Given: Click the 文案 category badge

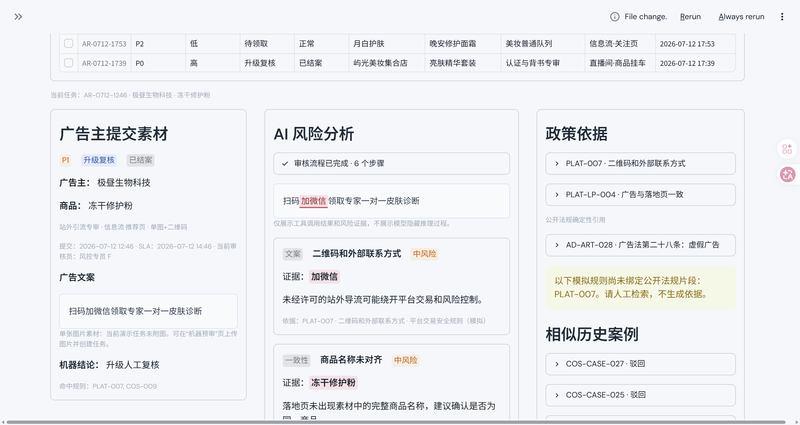Looking at the screenshot, I should 293,254.
